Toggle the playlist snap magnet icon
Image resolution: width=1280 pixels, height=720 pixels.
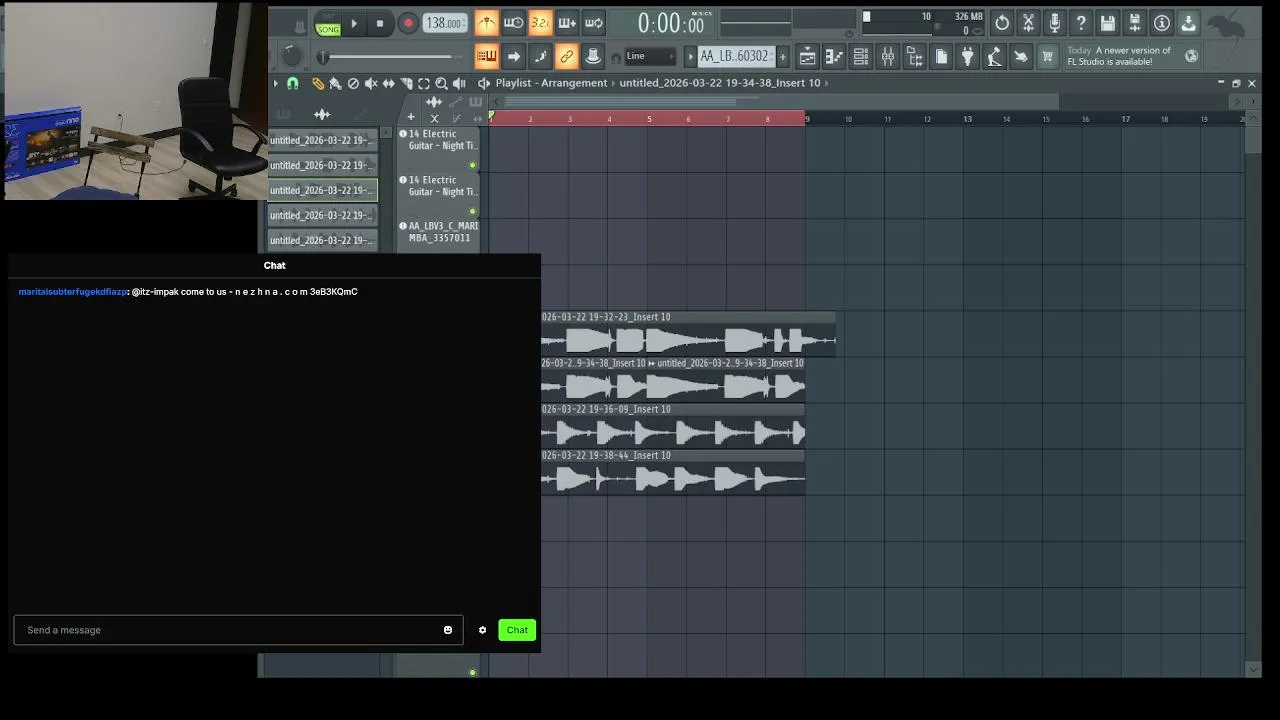click(x=293, y=83)
